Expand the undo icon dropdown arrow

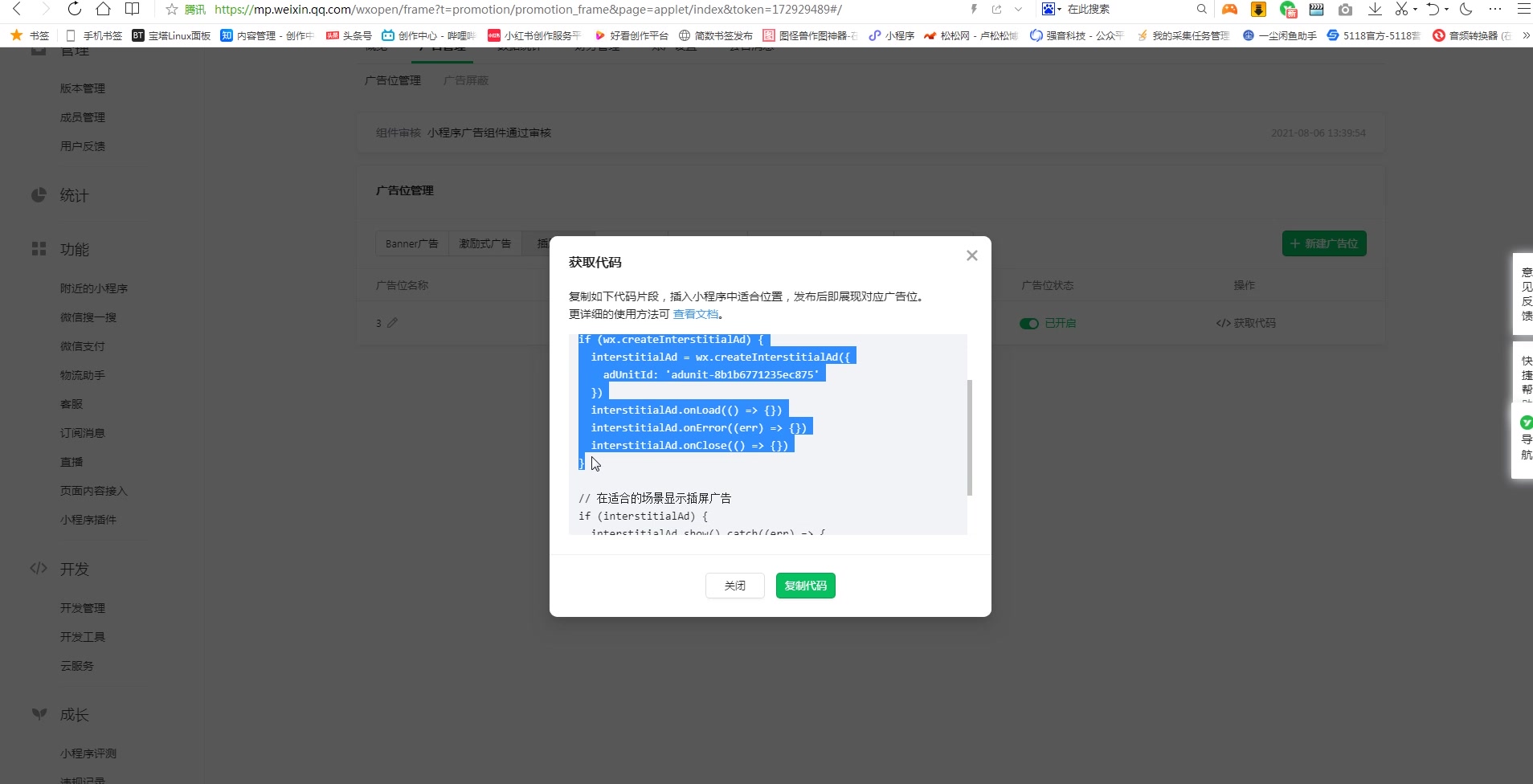click(x=1446, y=10)
